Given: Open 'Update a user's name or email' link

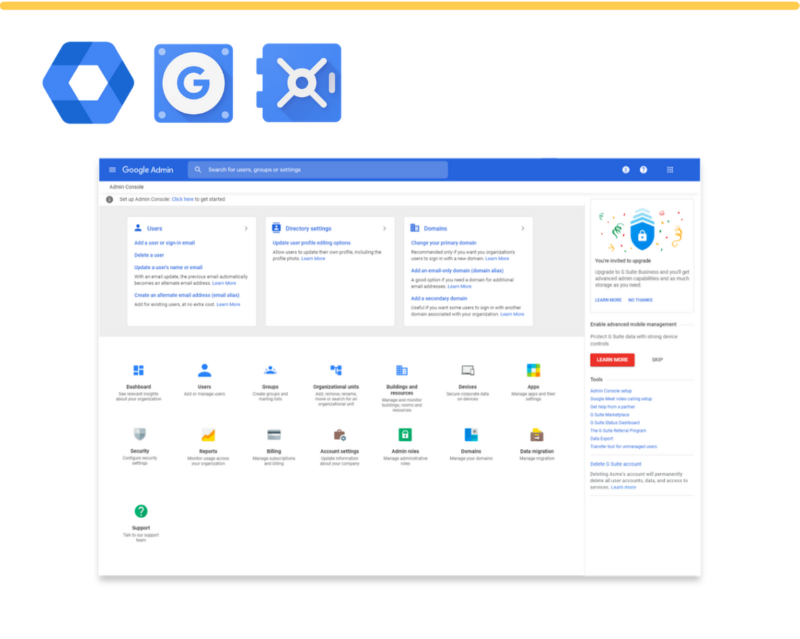Looking at the screenshot, I should (x=168, y=267).
